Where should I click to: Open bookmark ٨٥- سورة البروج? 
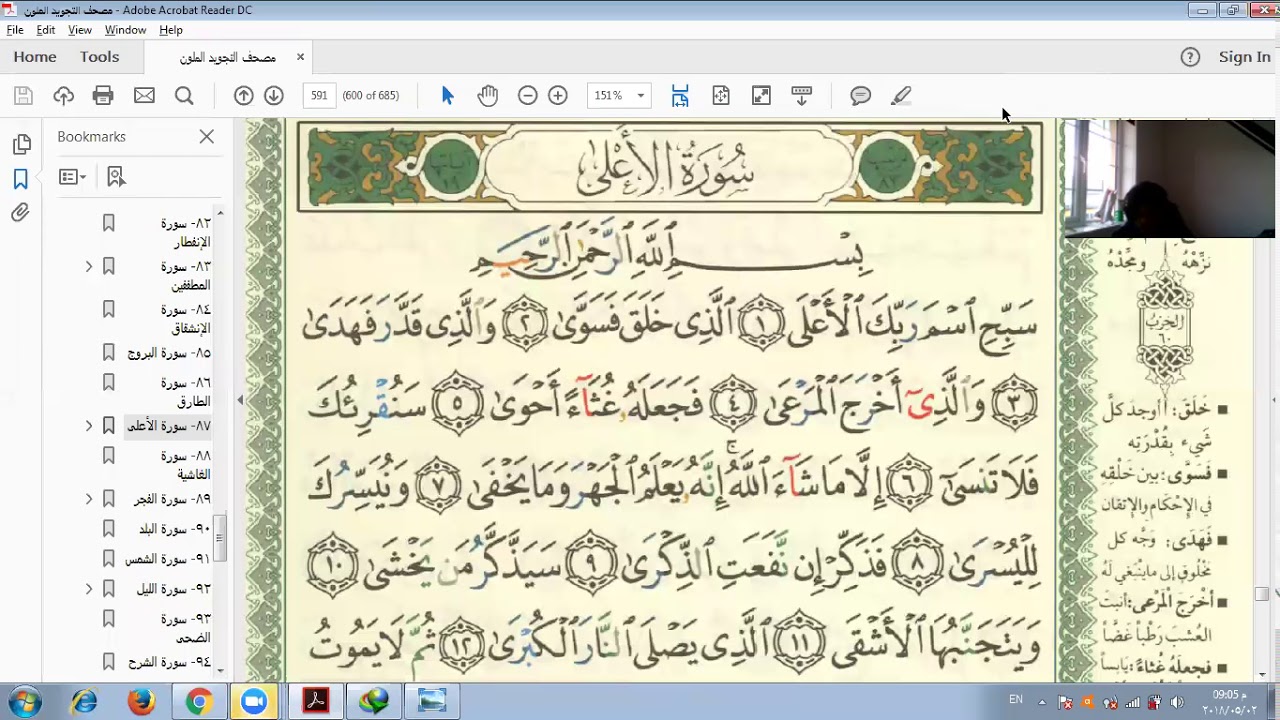tap(169, 353)
